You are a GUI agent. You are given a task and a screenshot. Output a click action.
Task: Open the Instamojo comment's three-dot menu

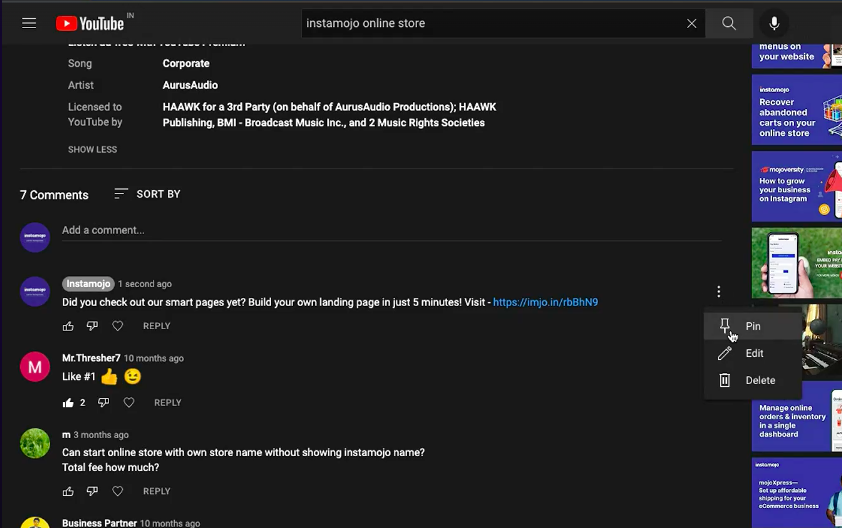coord(718,292)
